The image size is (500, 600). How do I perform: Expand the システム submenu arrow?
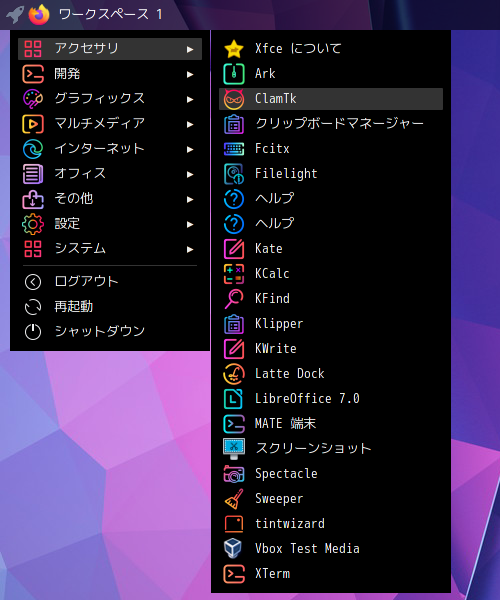190,249
